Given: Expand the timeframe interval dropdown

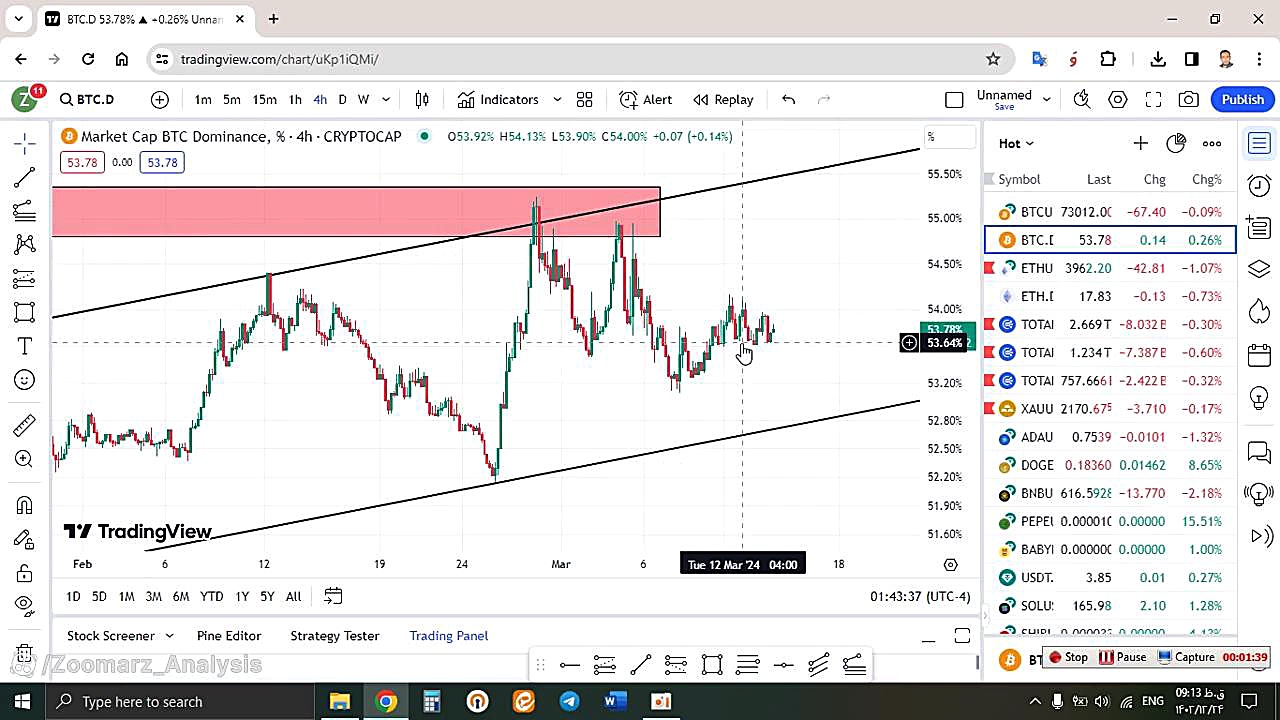Looking at the screenshot, I should pyautogui.click(x=386, y=99).
